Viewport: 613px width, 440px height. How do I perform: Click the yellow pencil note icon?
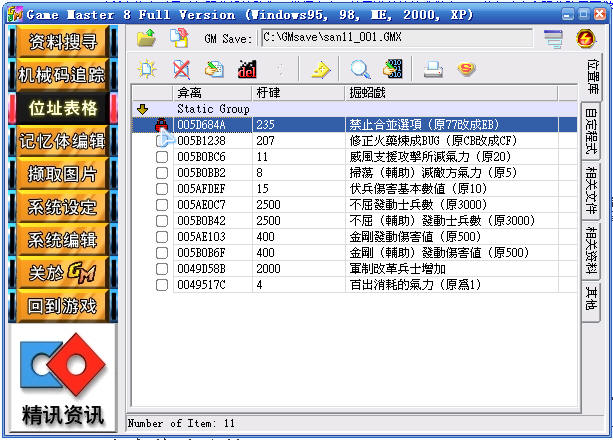[x=320, y=69]
